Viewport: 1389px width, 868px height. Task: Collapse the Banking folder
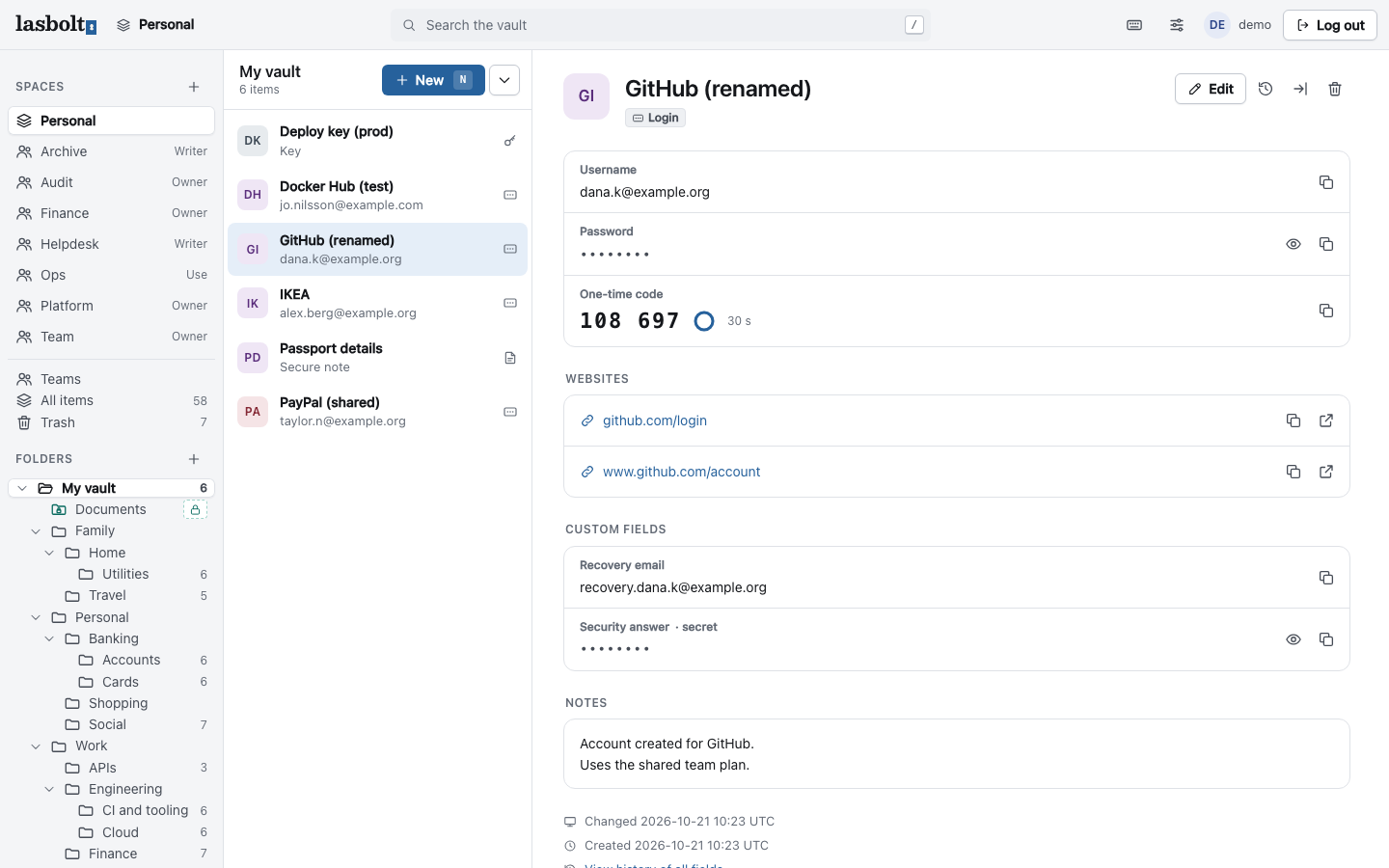coord(49,638)
